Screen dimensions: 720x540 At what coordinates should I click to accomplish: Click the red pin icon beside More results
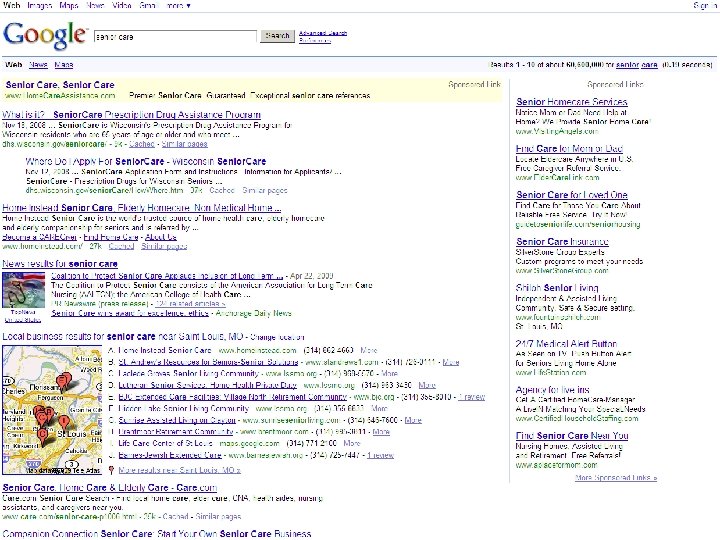[111, 470]
